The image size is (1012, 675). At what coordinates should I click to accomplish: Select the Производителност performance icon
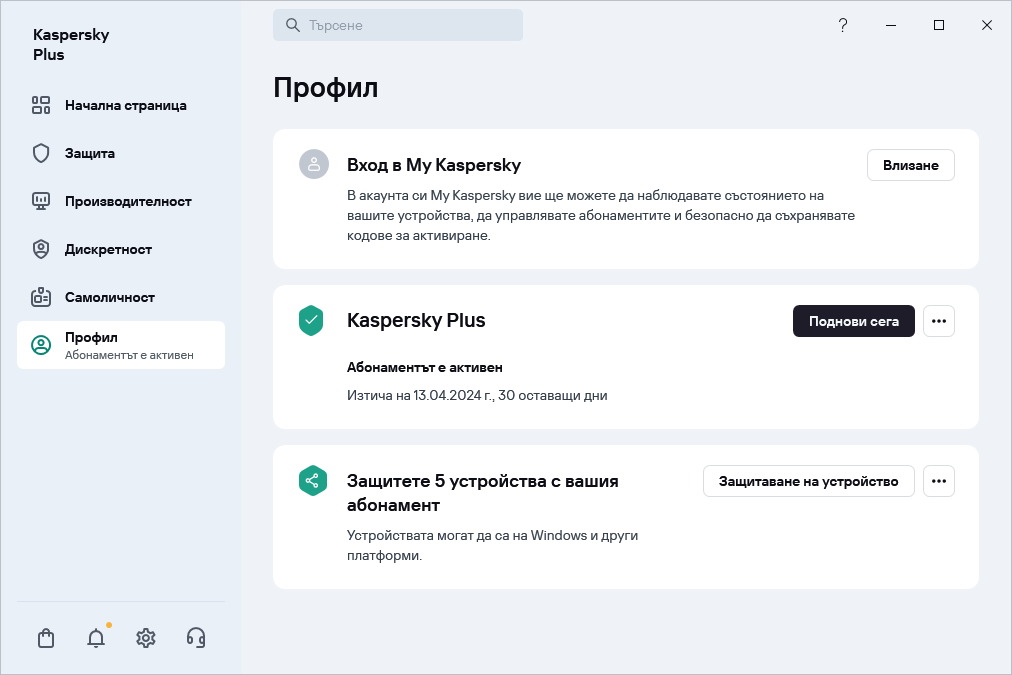point(41,201)
